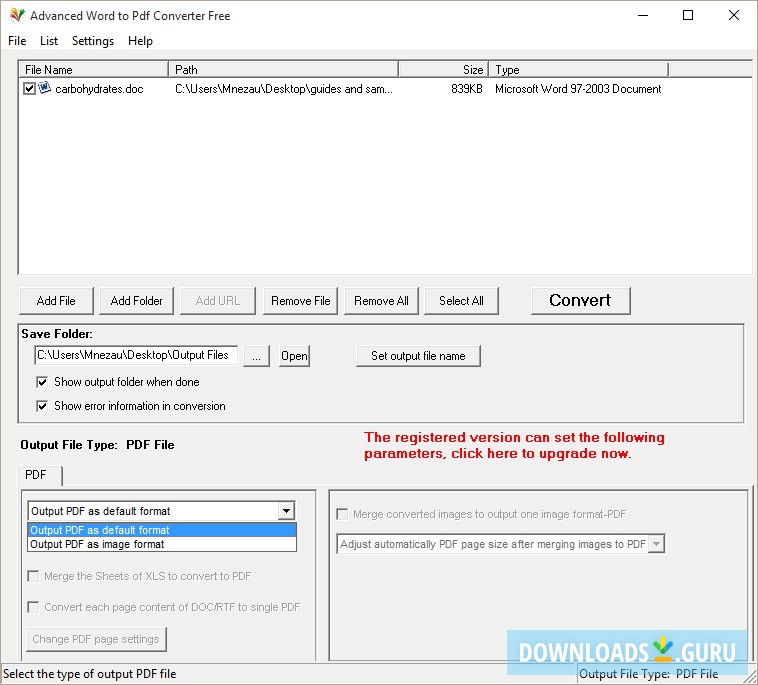Sort list by Size column header
Screen dimensions: 758x685
pyautogui.click(x=443, y=70)
